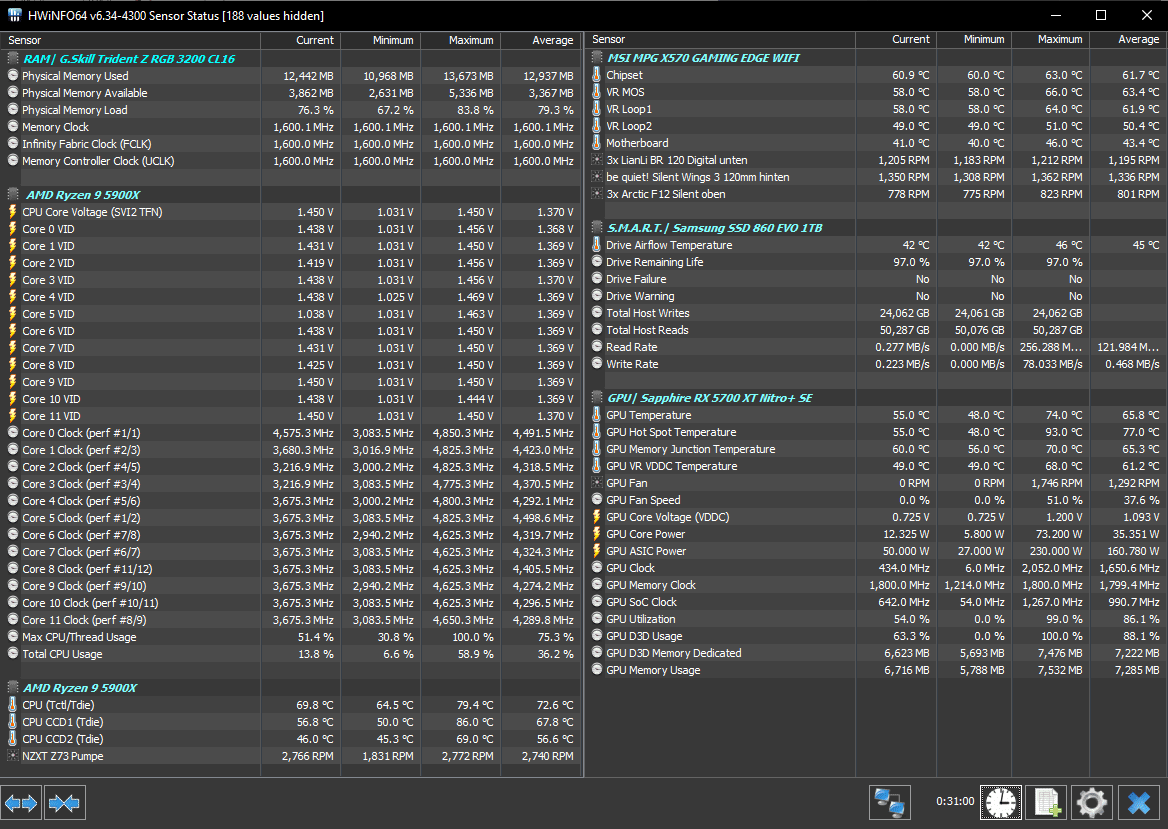Click the HWiNFO64 title bar app icon
The width and height of the screenshot is (1168, 829).
pyautogui.click(x=14, y=15)
